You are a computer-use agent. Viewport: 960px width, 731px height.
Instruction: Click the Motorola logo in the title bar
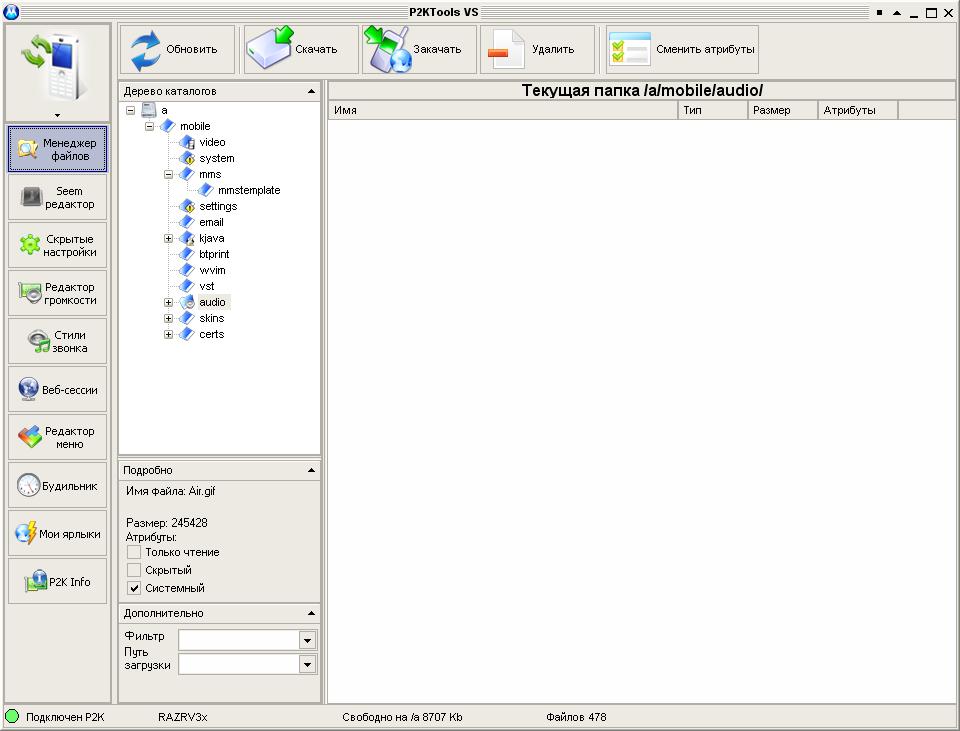coord(11,12)
